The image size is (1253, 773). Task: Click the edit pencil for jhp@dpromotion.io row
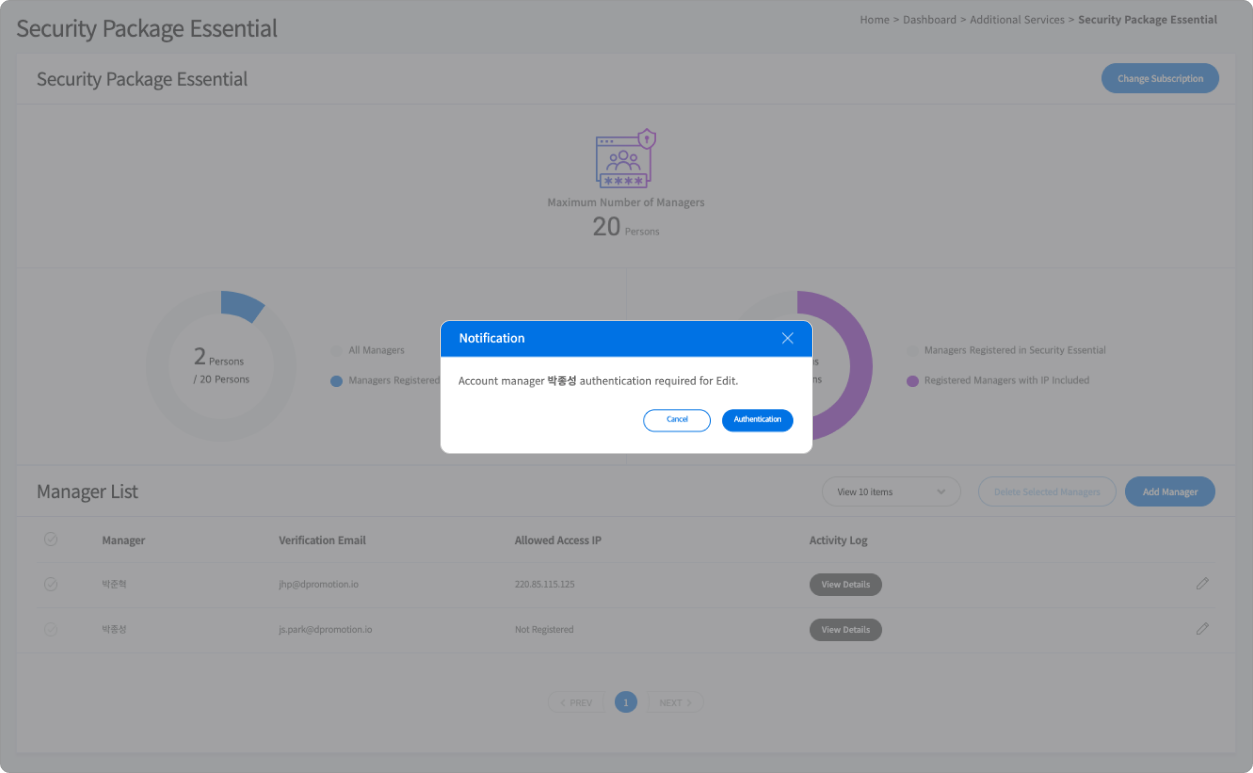click(x=1202, y=584)
